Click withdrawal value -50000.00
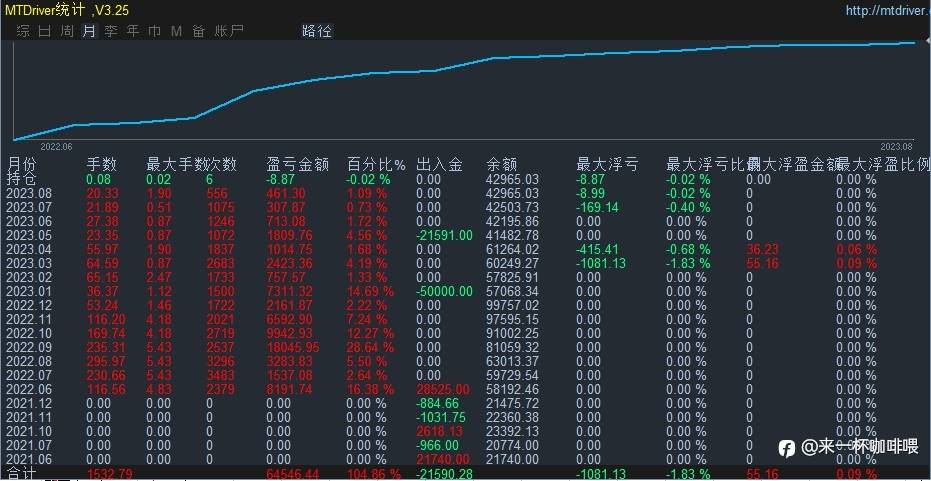This screenshot has width=931, height=481. pyautogui.click(x=445, y=291)
